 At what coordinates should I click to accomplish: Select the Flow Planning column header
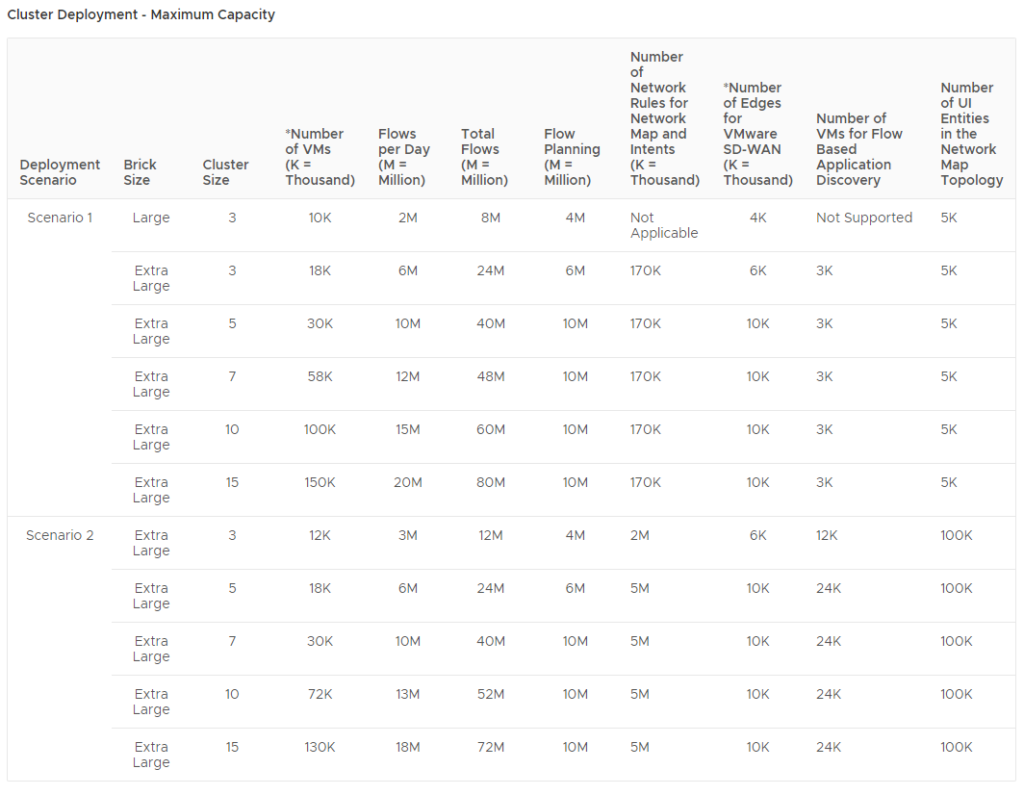tap(570, 156)
